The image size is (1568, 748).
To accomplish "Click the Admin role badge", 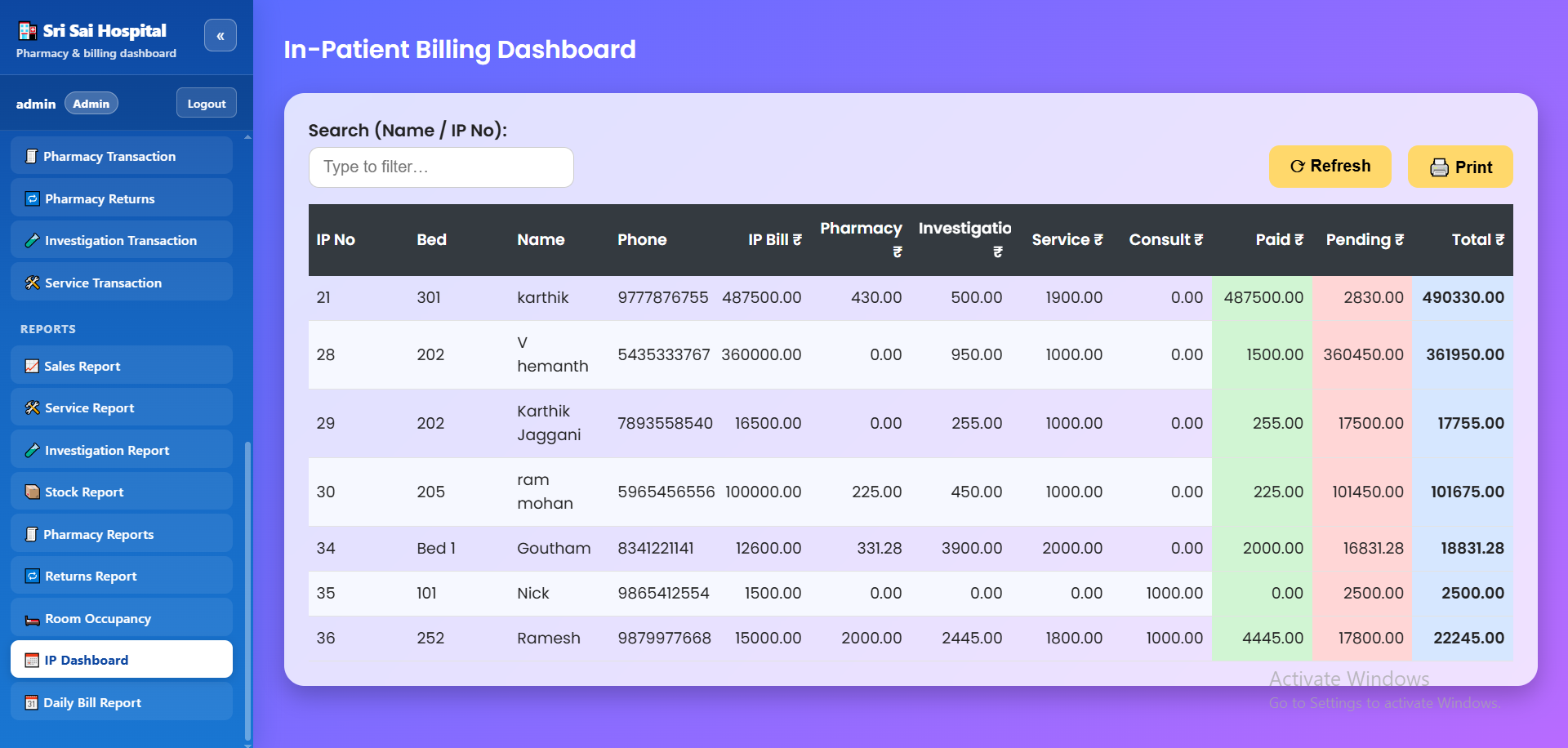I will [91, 104].
